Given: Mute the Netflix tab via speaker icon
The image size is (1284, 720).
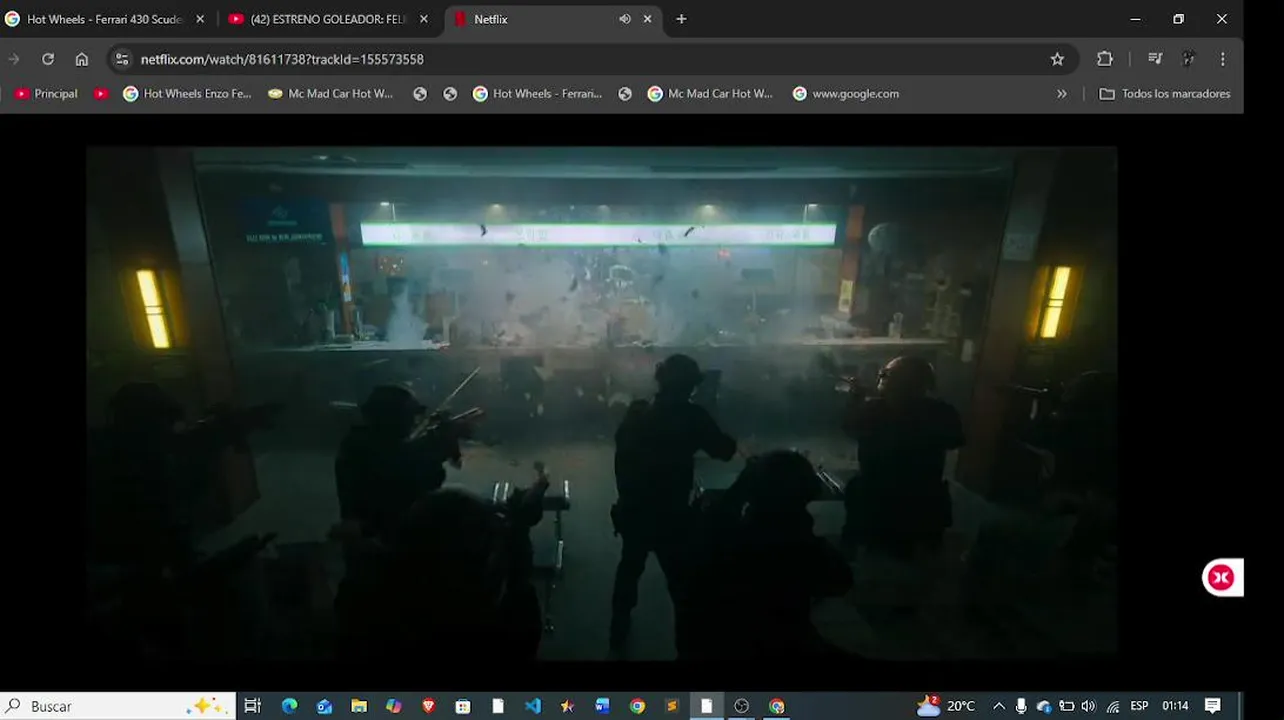Looking at the screenshot, I should [x=625, y=19].
